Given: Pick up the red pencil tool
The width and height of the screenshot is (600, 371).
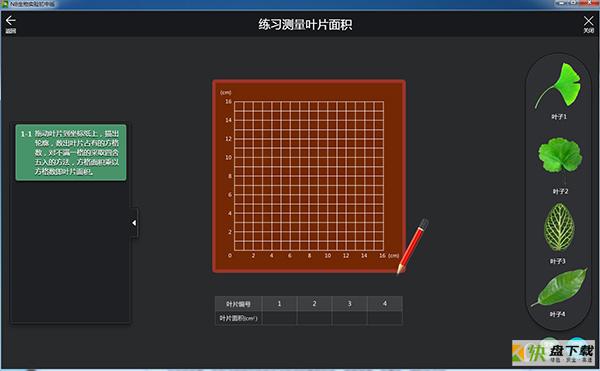Looking at the screenshot, I should pyautogui.click(x=412, y=246).
